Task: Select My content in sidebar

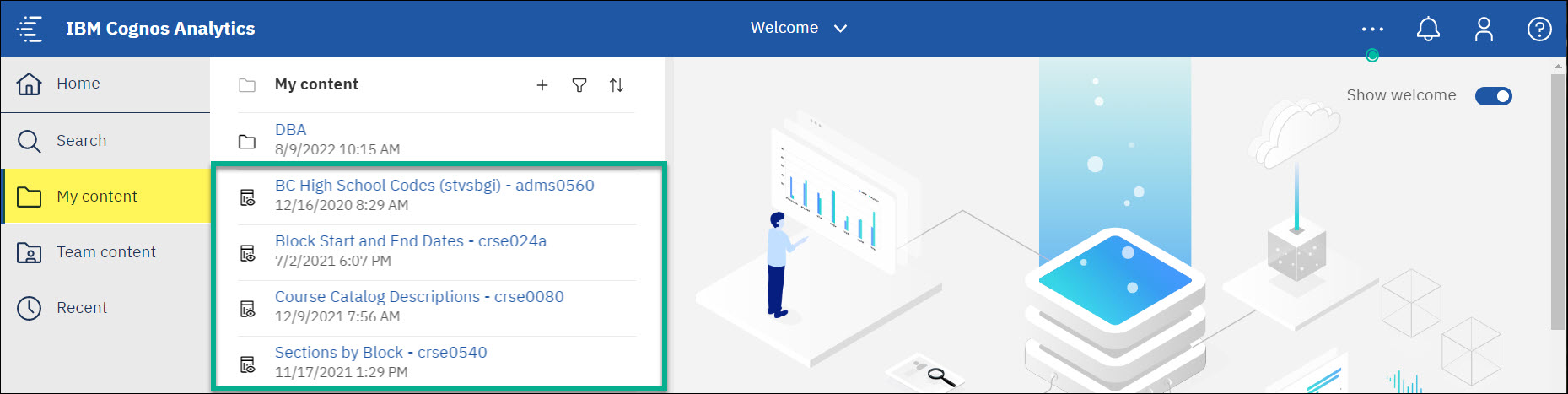Action: [x=105, y=197]
